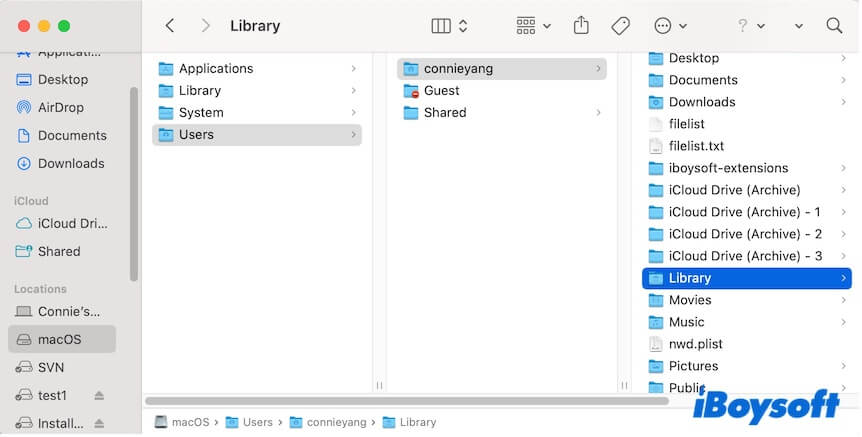The image size is (862, 437).
Task: Open the Edit Tags icon
Action: [x=620, y=26]
